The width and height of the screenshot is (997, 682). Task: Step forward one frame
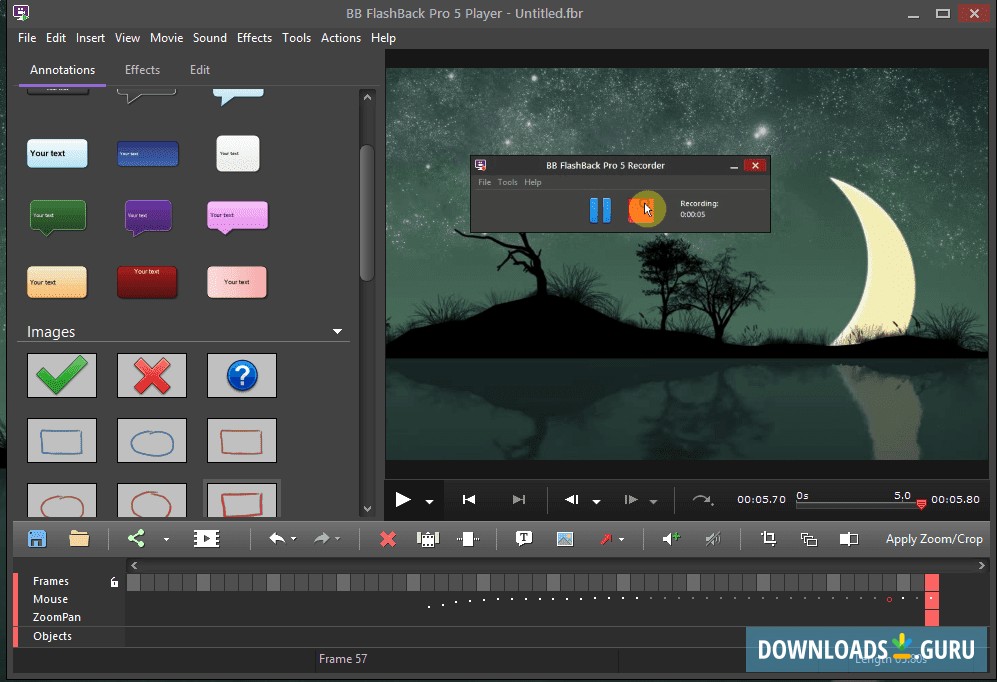click(631, 500)
